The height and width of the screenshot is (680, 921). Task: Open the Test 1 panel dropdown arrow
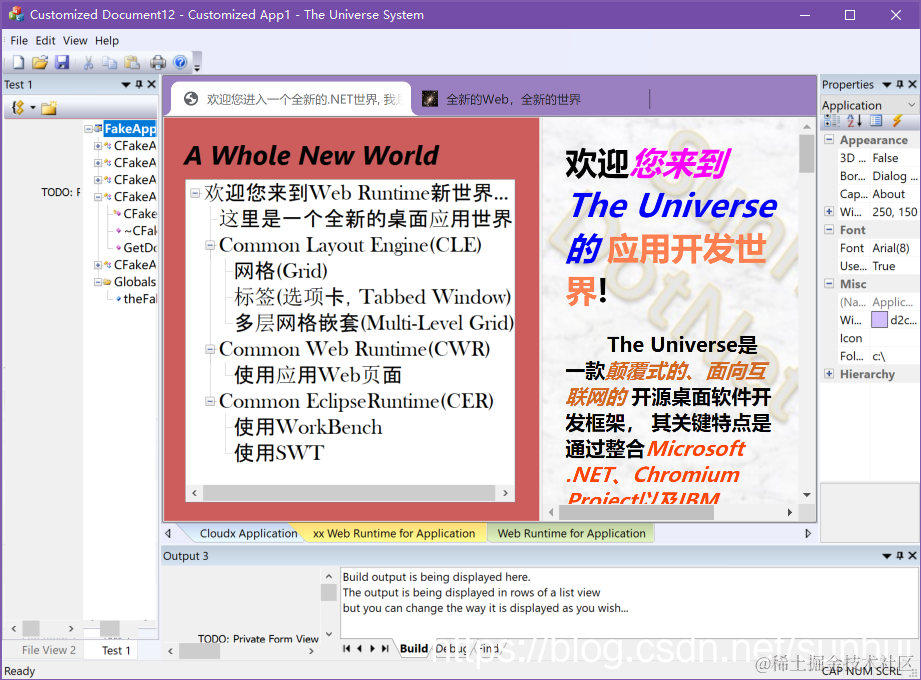[x=126, y=85]
